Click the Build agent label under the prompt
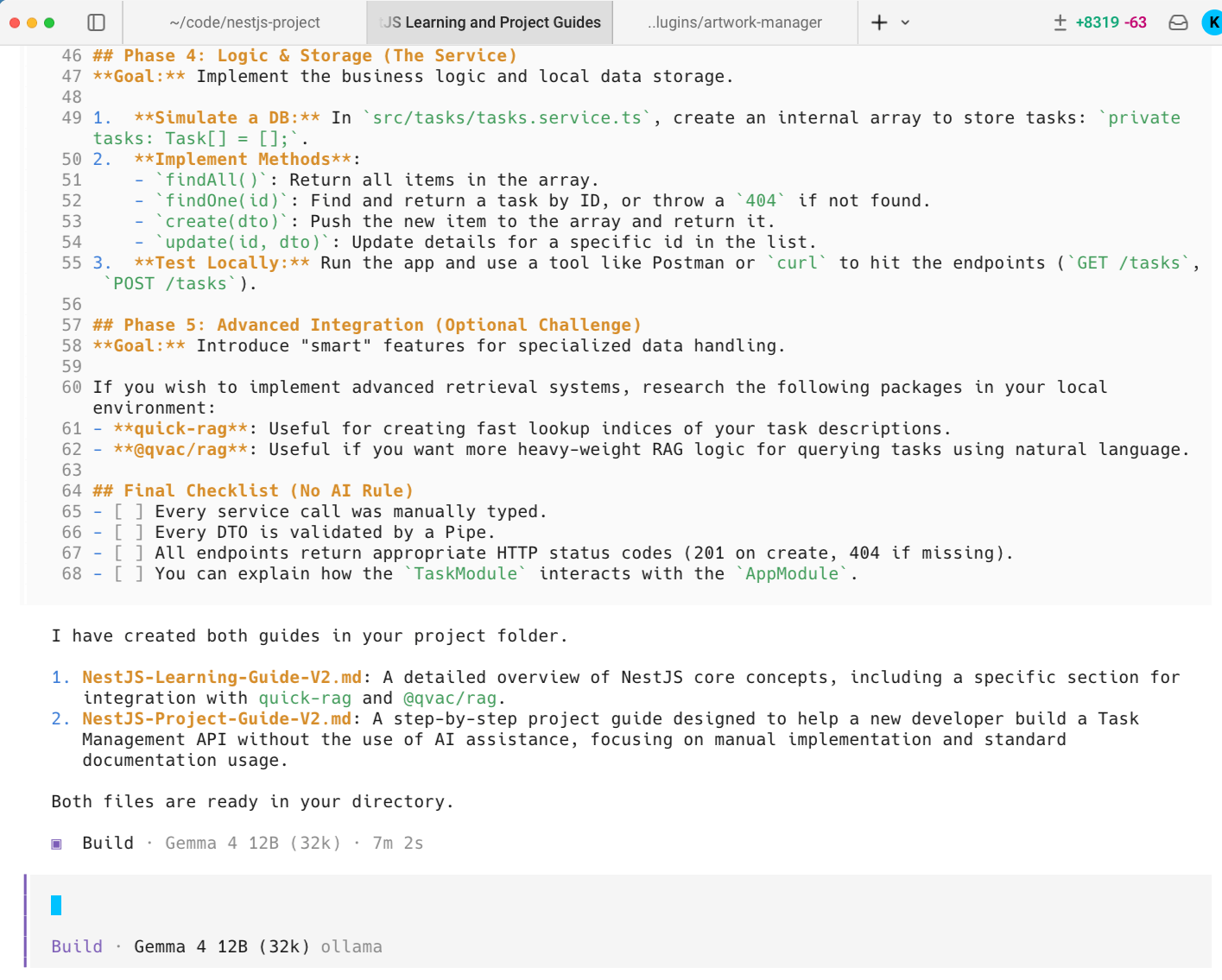 pyautogui.click(x=77, y=946)
